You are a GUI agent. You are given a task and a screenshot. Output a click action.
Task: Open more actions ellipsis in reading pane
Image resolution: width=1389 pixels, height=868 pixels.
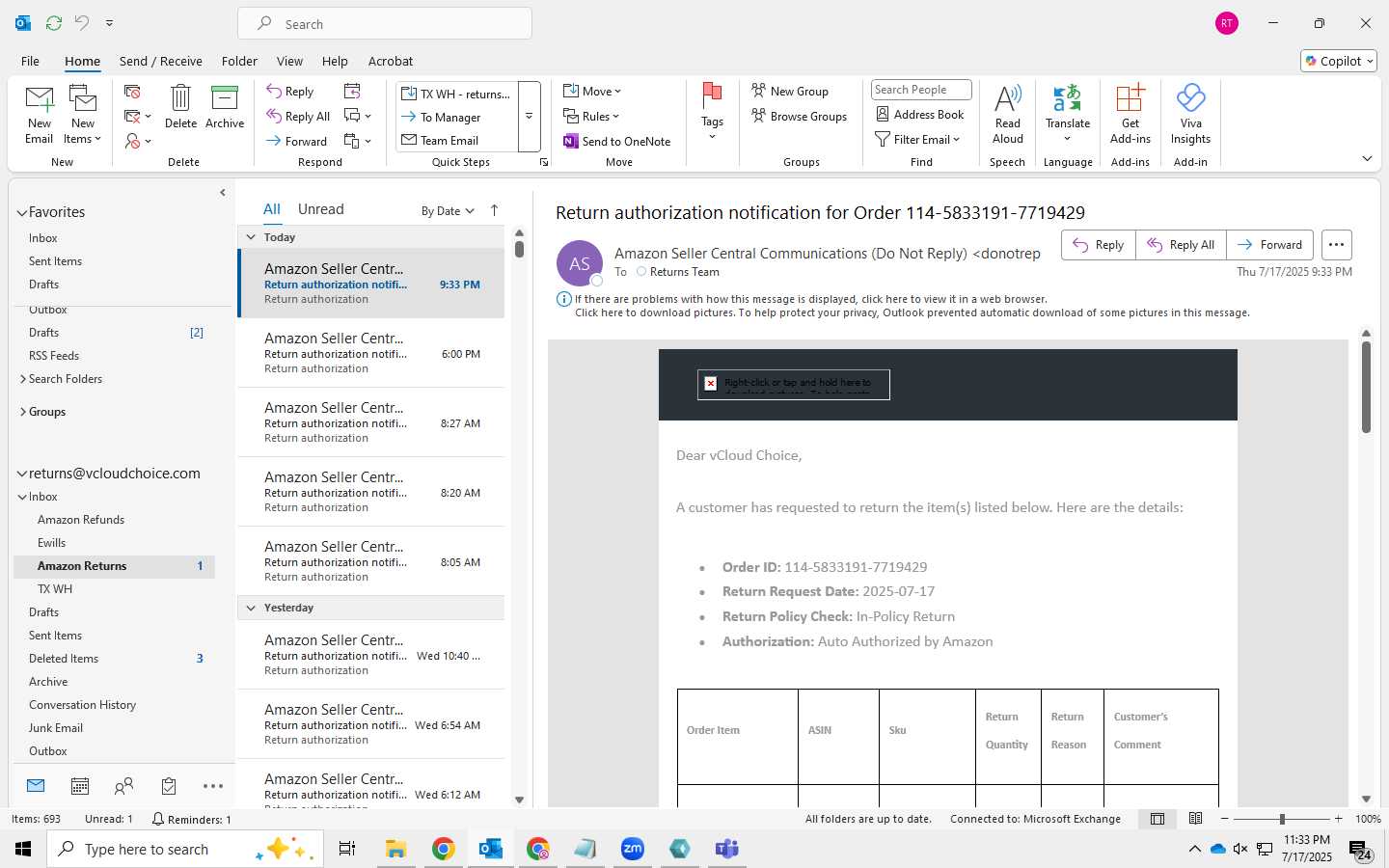pos(1336,245)
